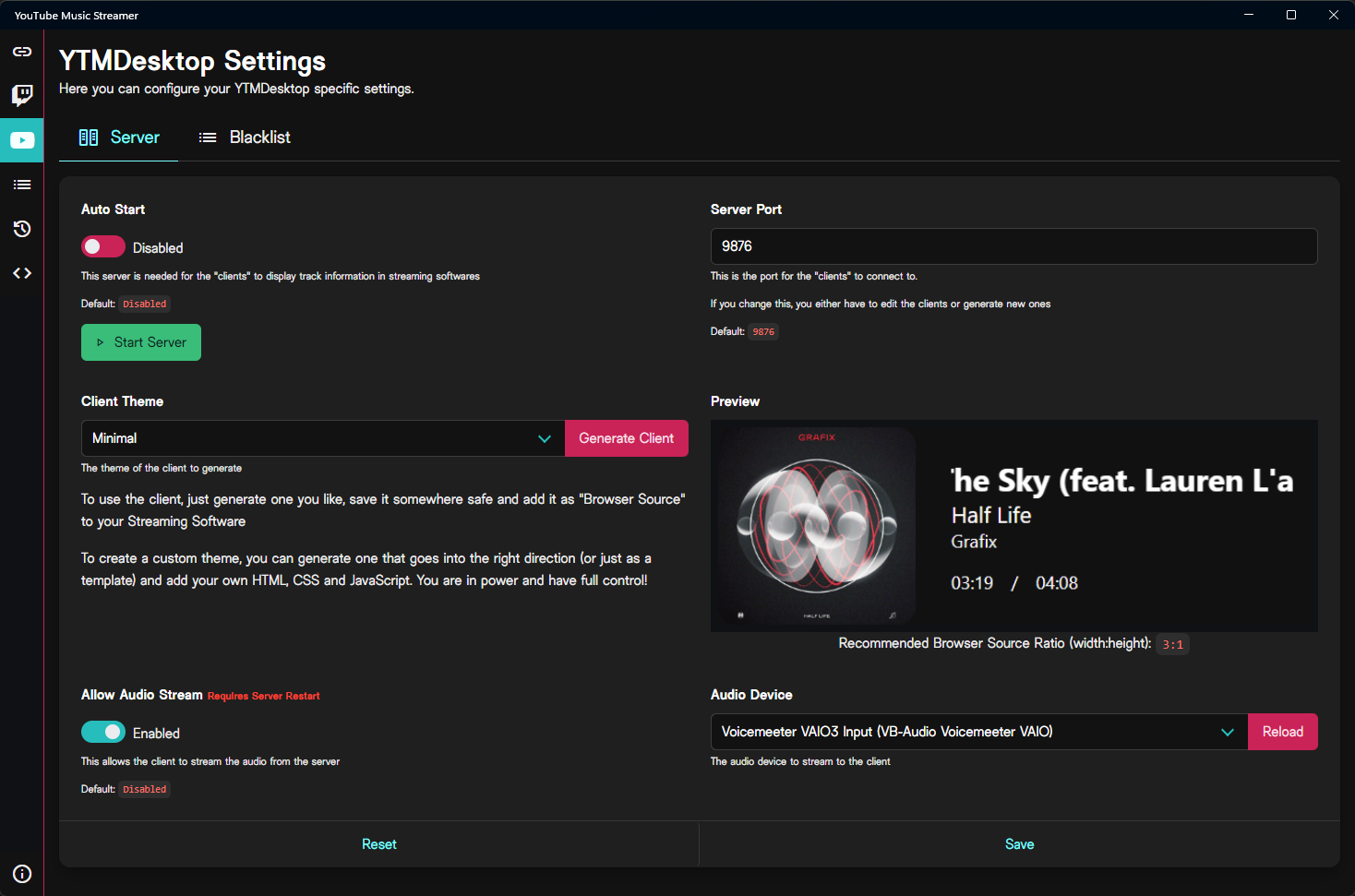Click the '04:08' total duration
The width and height of the screenshot is (1355, 896).
point(1057,583)
